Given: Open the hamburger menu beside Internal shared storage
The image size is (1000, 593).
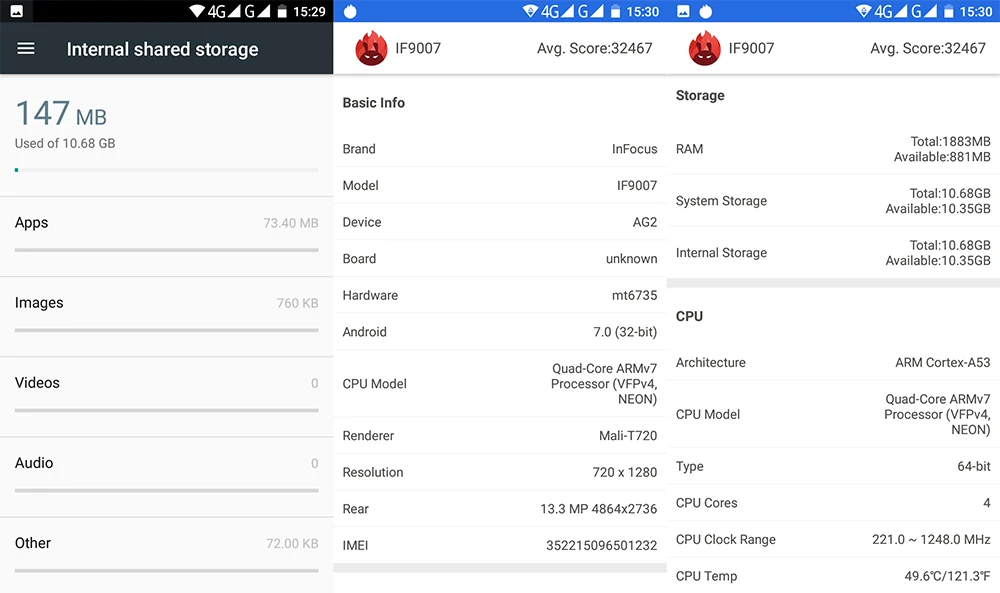Looking at the screenshot, I should click(26, 48).
